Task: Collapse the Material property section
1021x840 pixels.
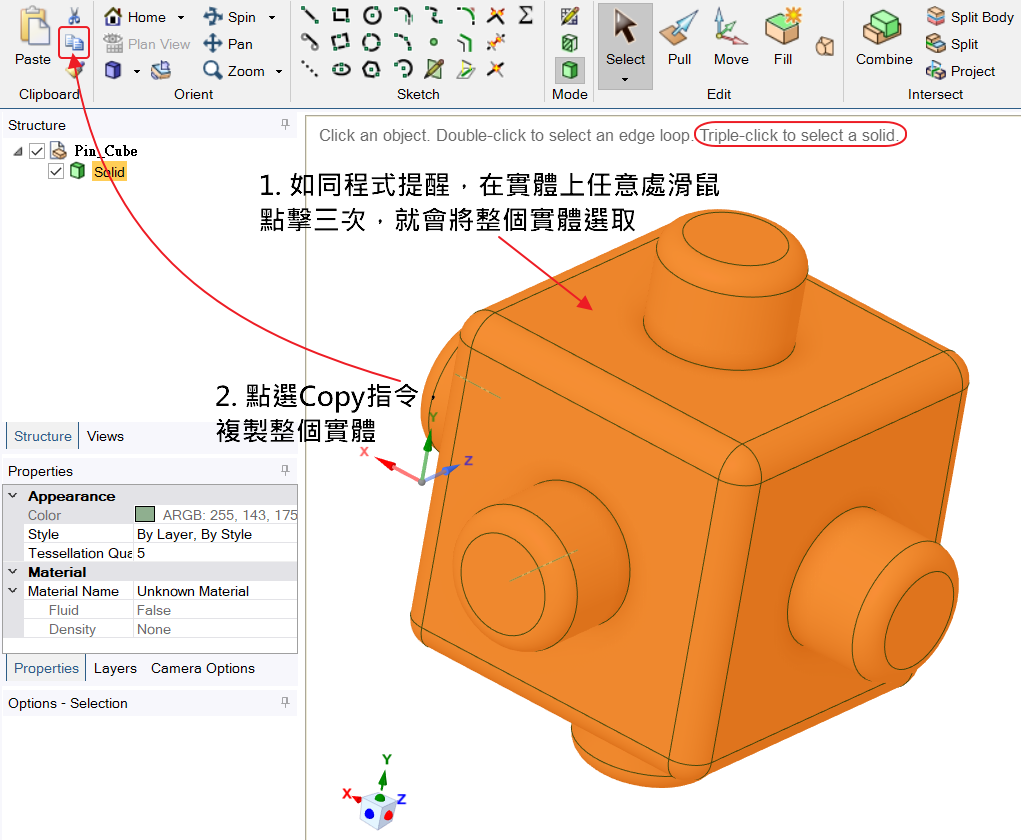Action: (x=12, y=572)
